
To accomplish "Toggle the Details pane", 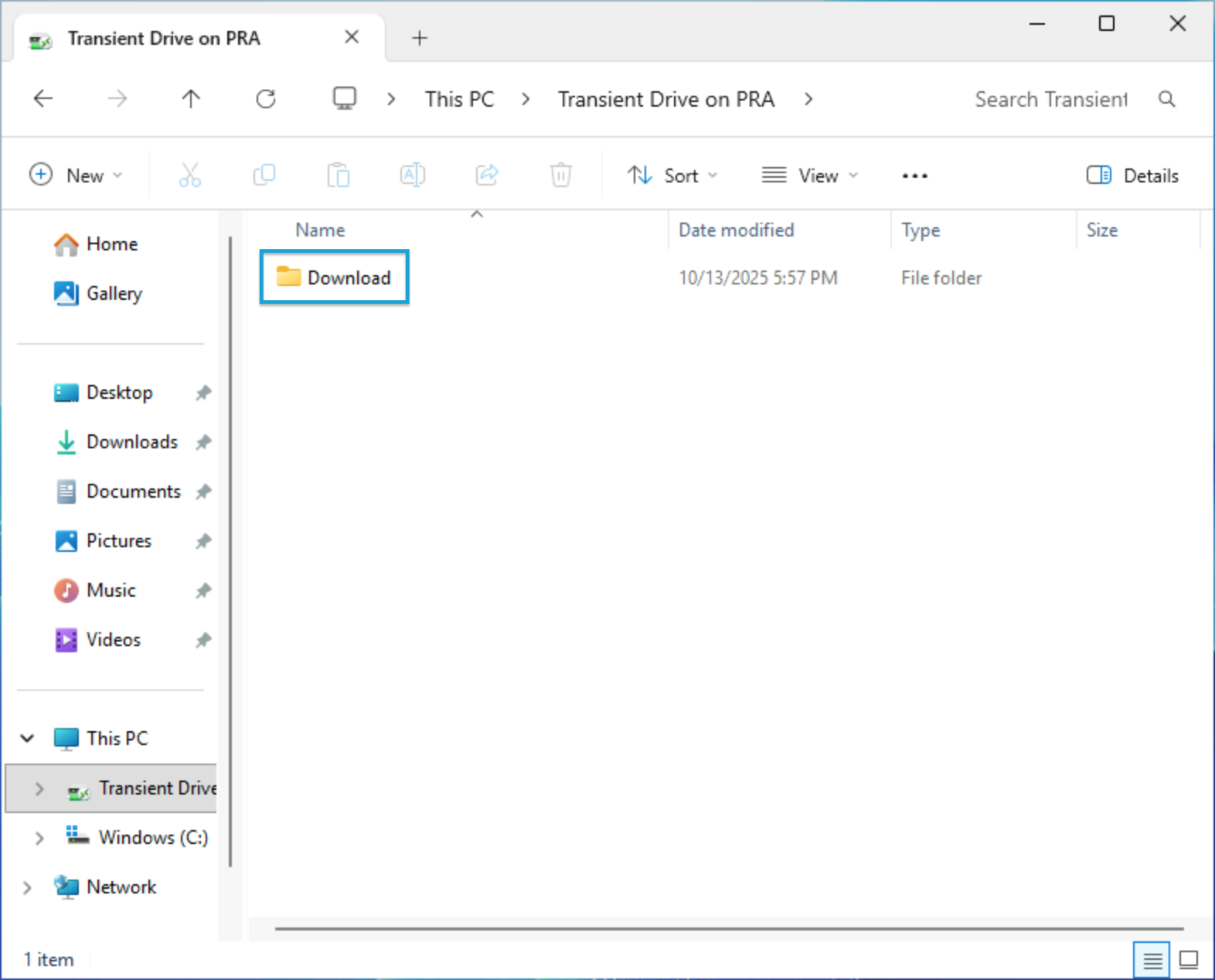I will click(x=1132, y=175).
